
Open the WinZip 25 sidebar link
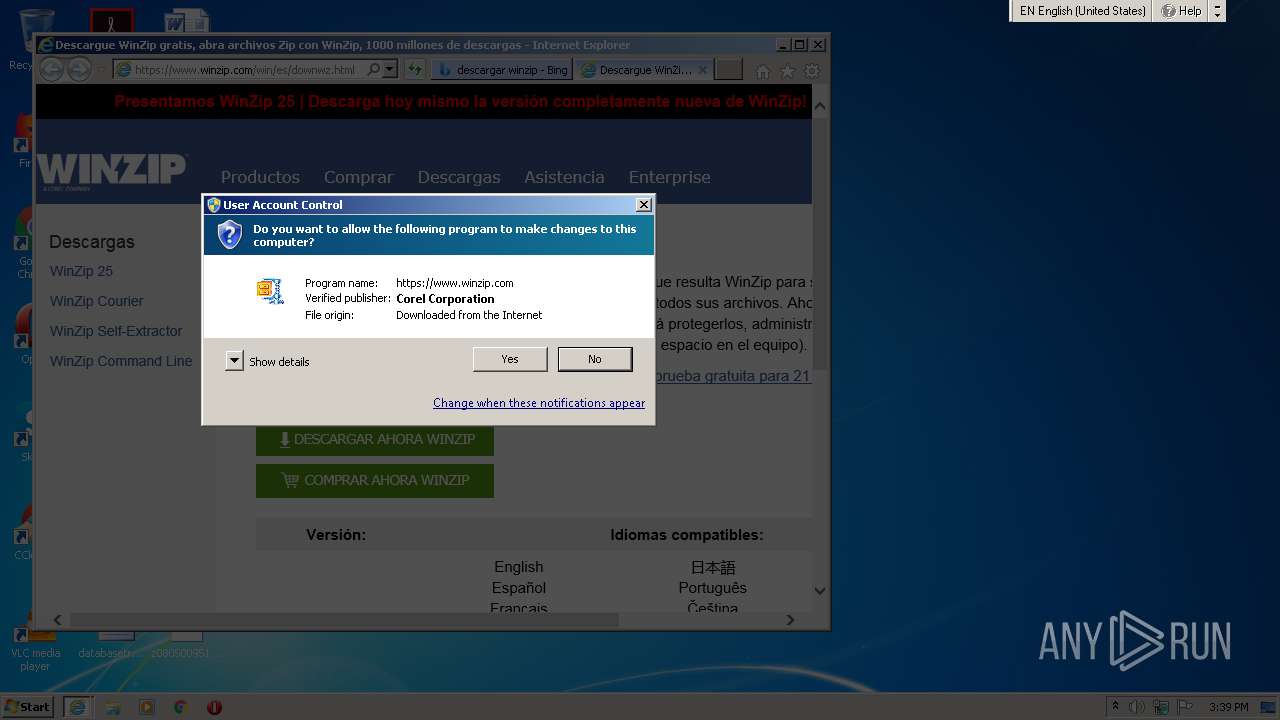pos(81,271)
